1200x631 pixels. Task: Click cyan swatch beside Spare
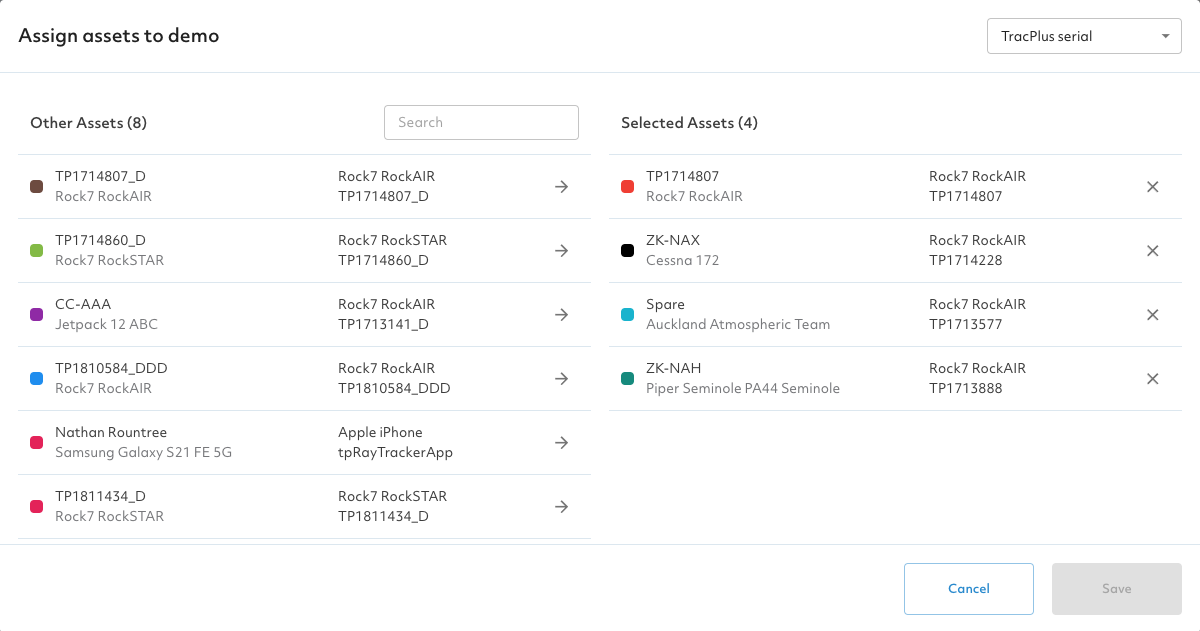628,315
